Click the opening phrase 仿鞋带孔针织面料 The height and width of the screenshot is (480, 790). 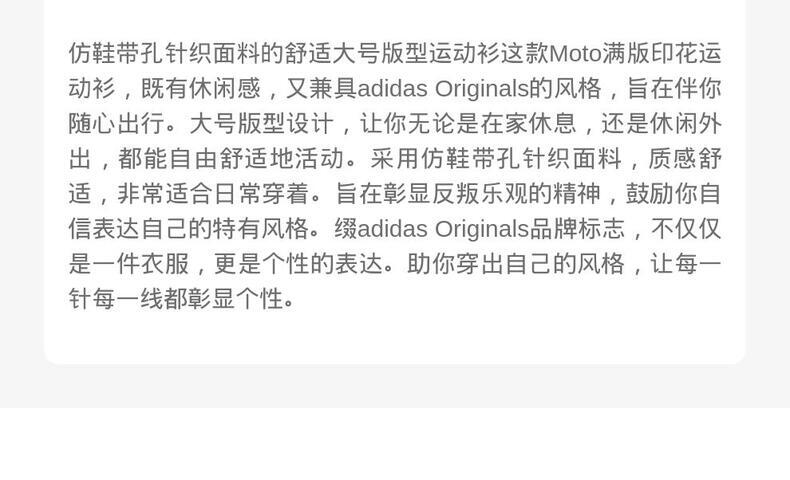click(165, 53)
